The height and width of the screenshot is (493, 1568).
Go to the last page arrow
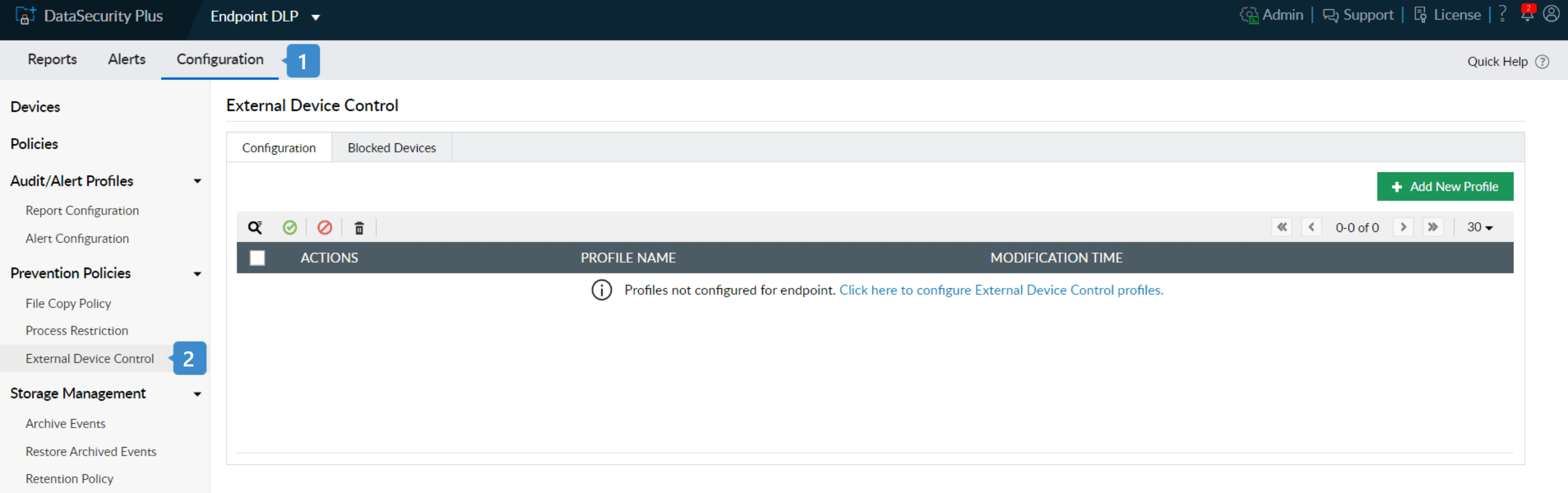[1433, 227]
